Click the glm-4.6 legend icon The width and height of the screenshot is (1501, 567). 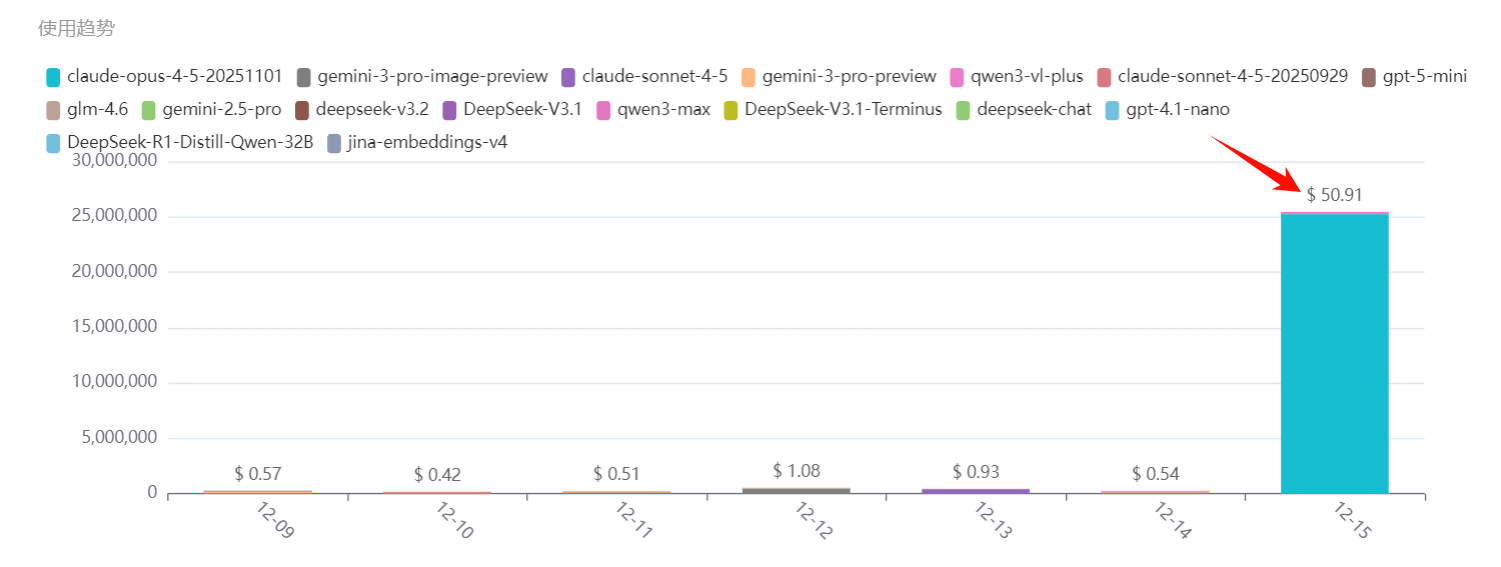(x=54, y=109)
